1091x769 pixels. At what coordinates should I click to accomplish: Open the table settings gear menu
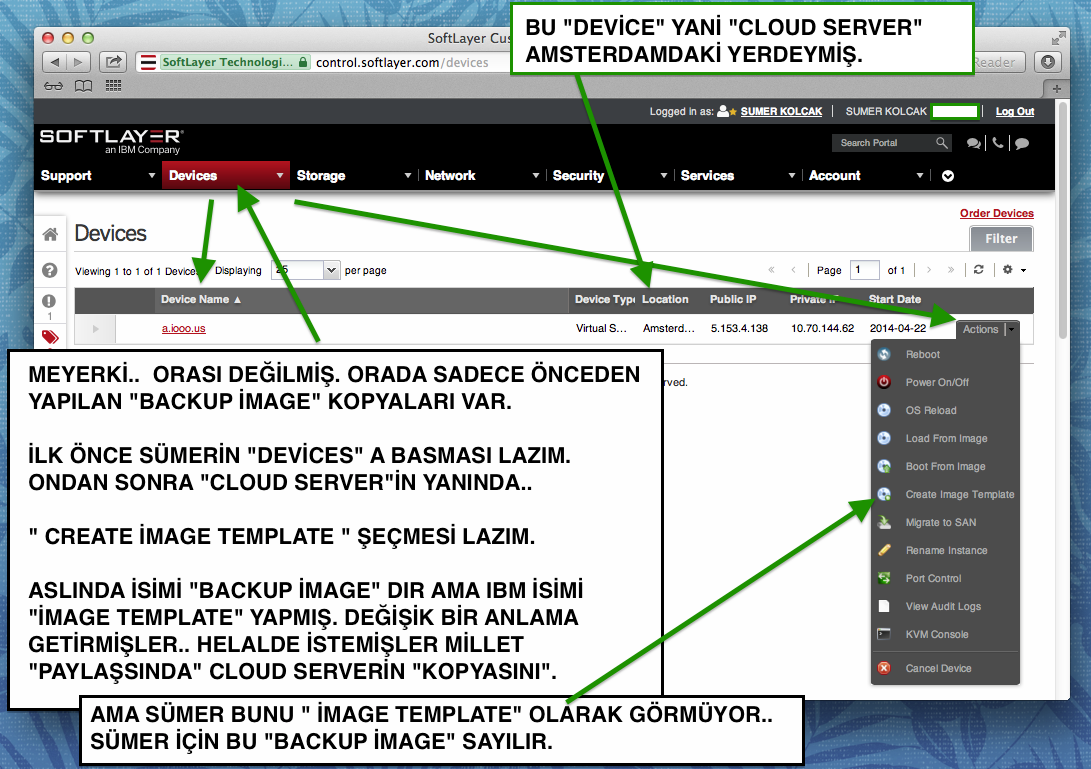coord(1014,270)
